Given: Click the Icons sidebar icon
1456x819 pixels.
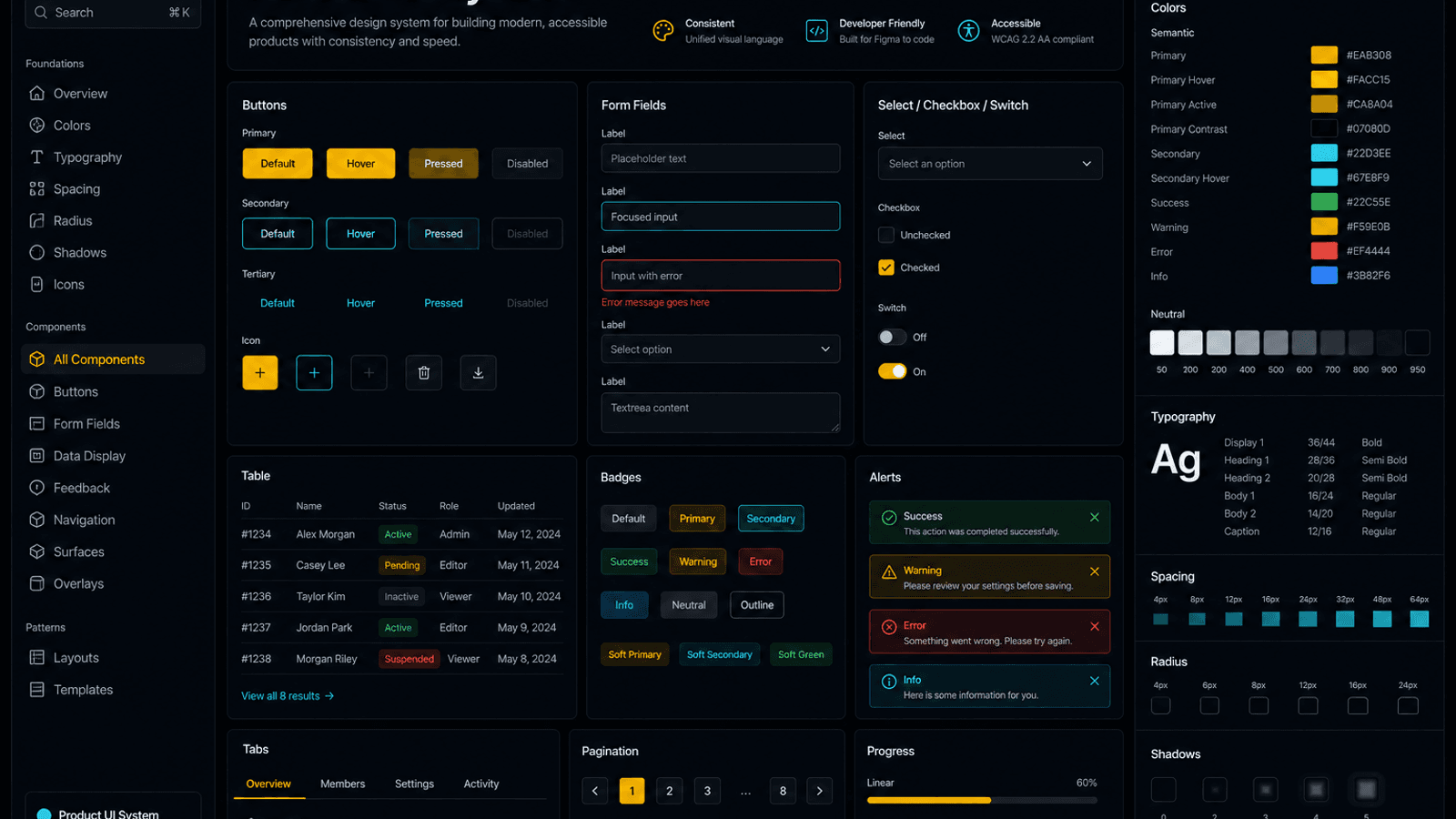Looking at the screenshot, I should [x=36, y=284].
